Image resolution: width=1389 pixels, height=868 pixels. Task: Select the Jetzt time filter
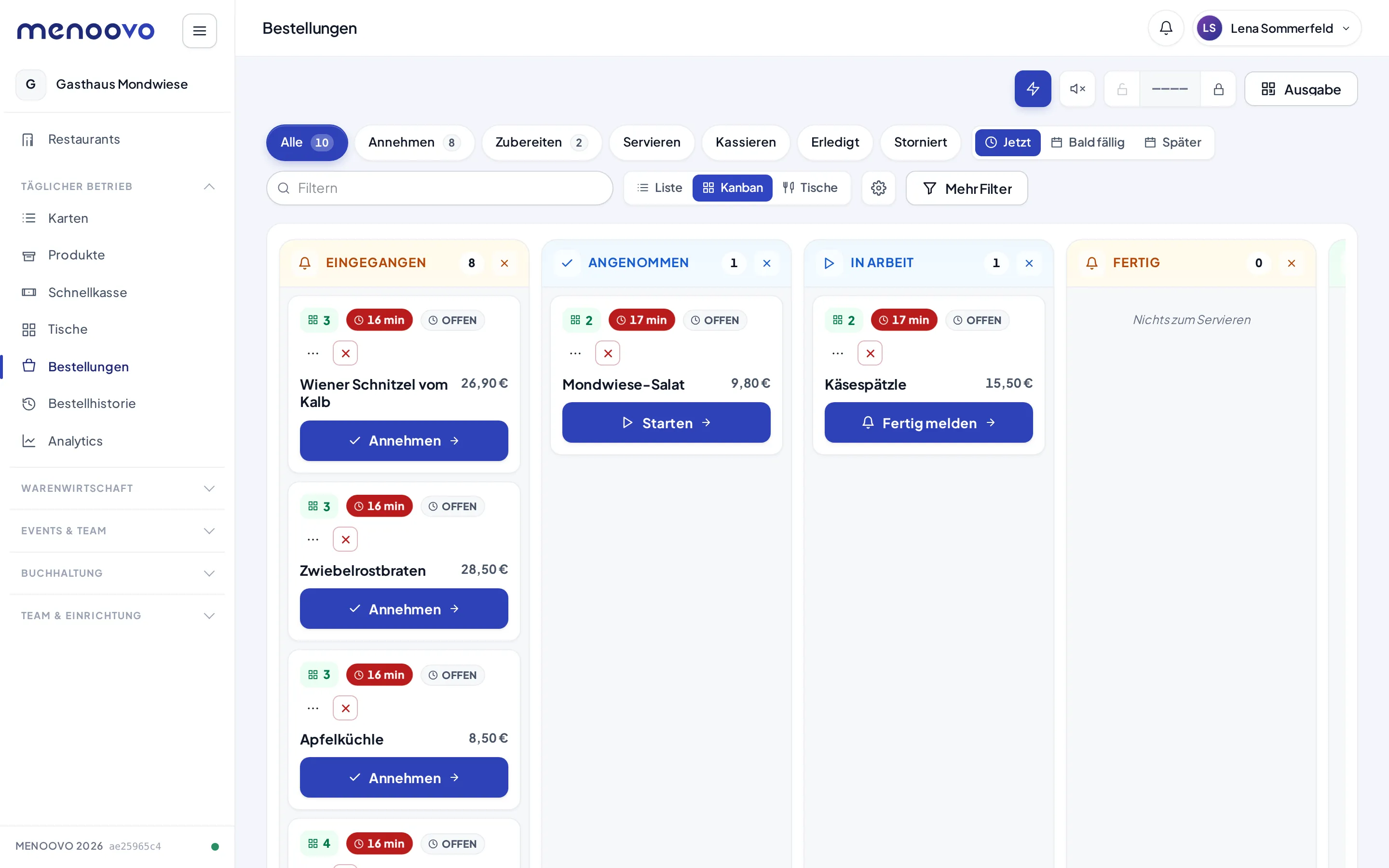pyautogui.click(x=1008, y=142)
